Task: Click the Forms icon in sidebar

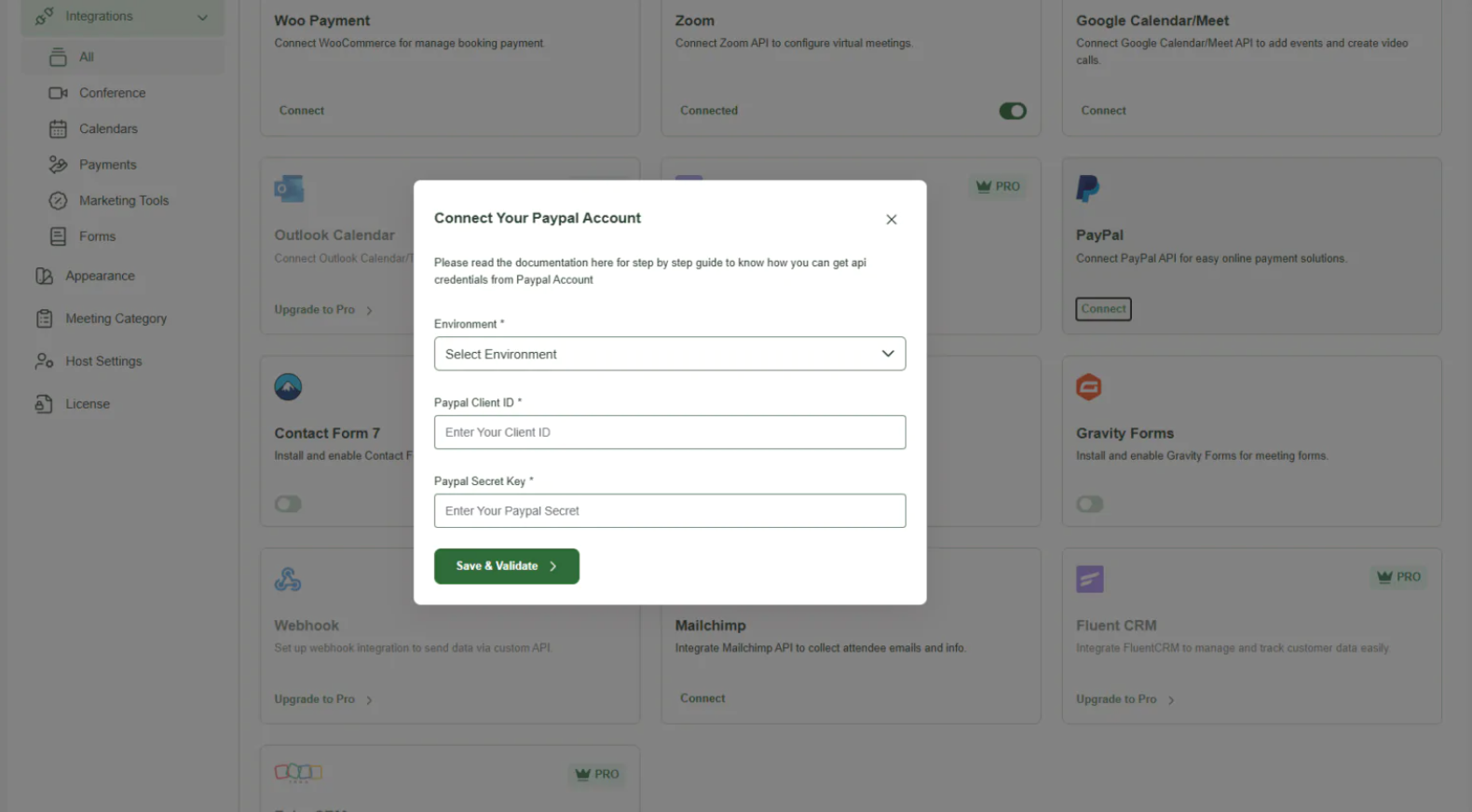Action: (58, 237)
